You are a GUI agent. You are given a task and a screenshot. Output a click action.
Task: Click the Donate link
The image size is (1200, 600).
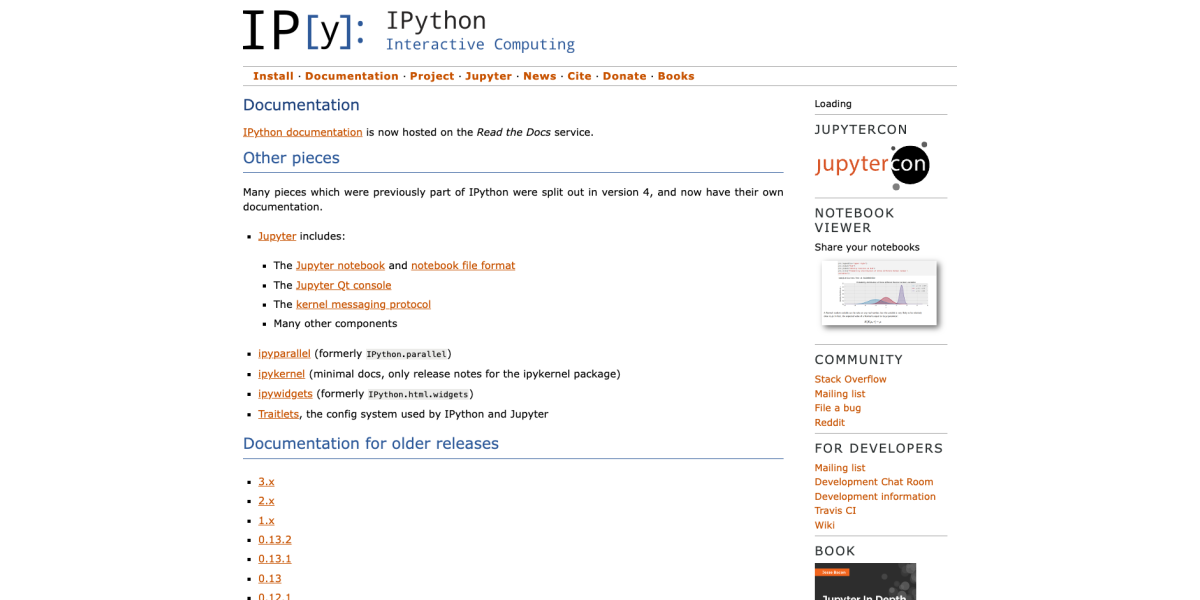[x=624, y=76]
